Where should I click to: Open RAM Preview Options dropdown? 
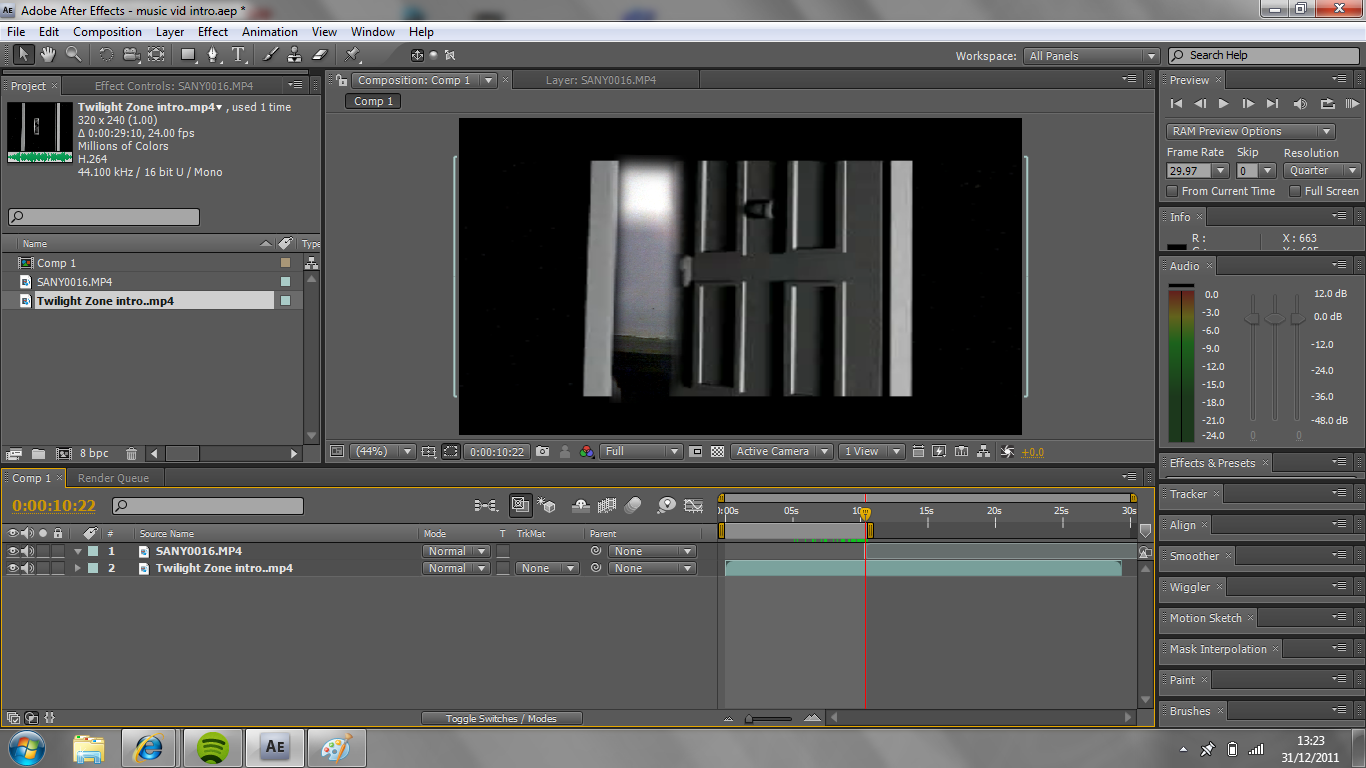click(1250, 131)
